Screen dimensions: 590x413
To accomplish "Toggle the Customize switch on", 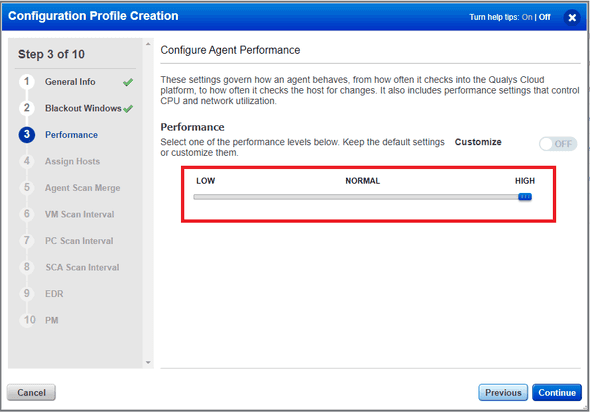I will coord(558,144).
